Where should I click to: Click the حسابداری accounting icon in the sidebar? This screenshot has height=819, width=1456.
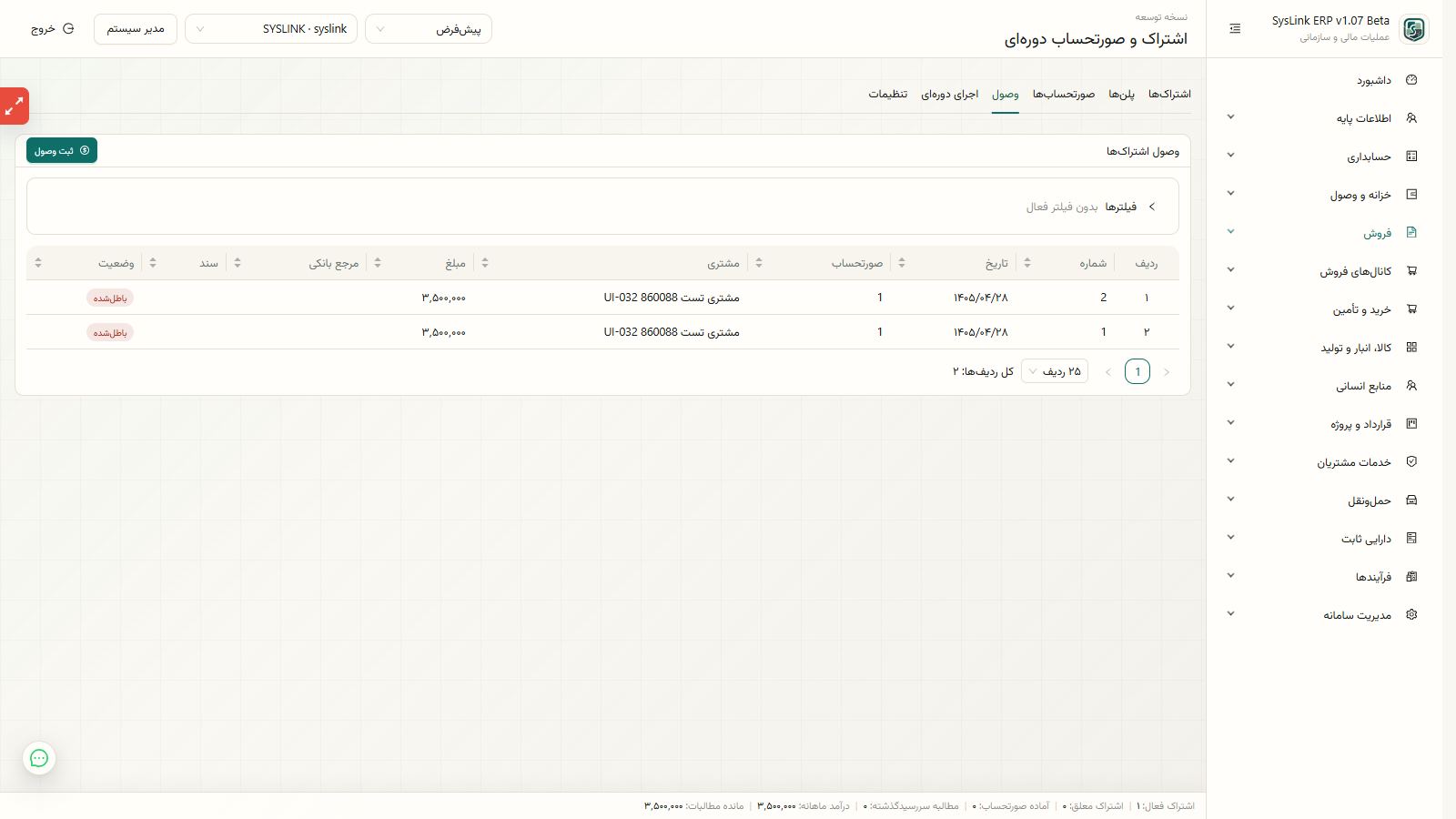pyautogui.click(x=1411, y=157)
